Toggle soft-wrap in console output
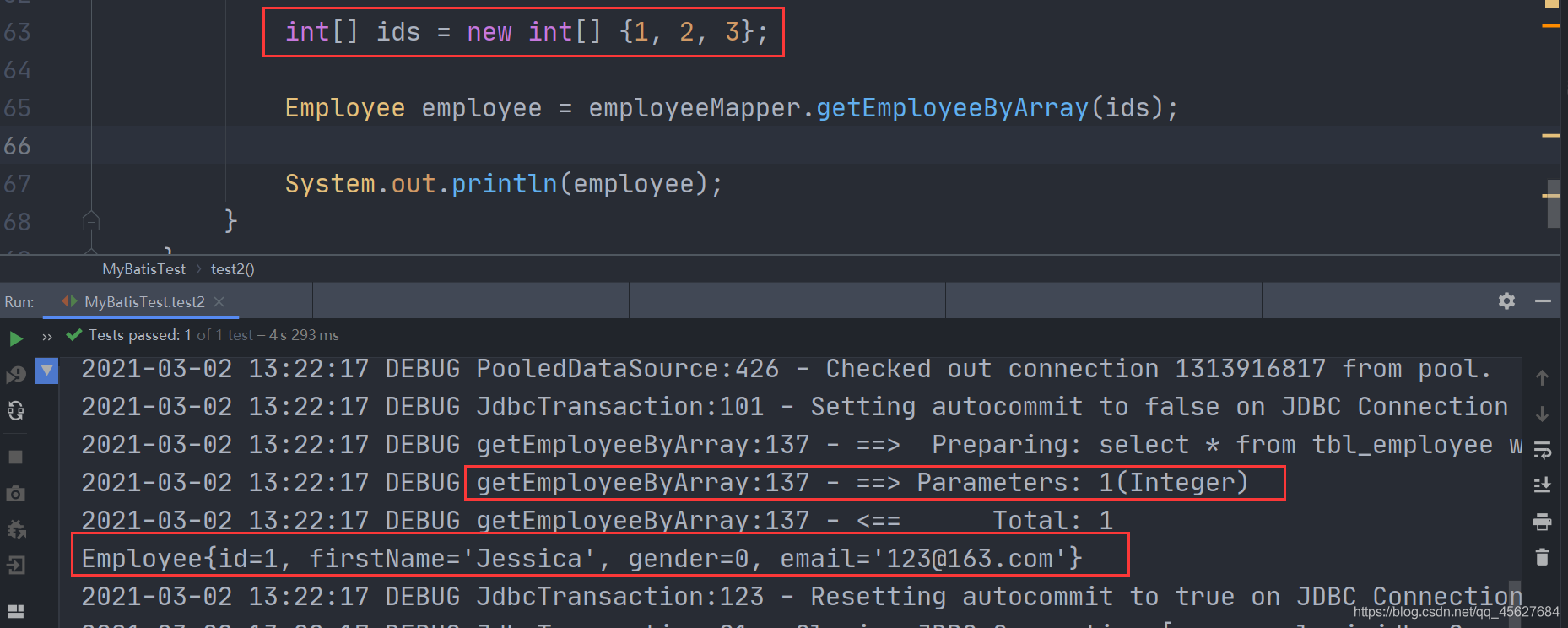1568x628 pixels. (1542, 450)
